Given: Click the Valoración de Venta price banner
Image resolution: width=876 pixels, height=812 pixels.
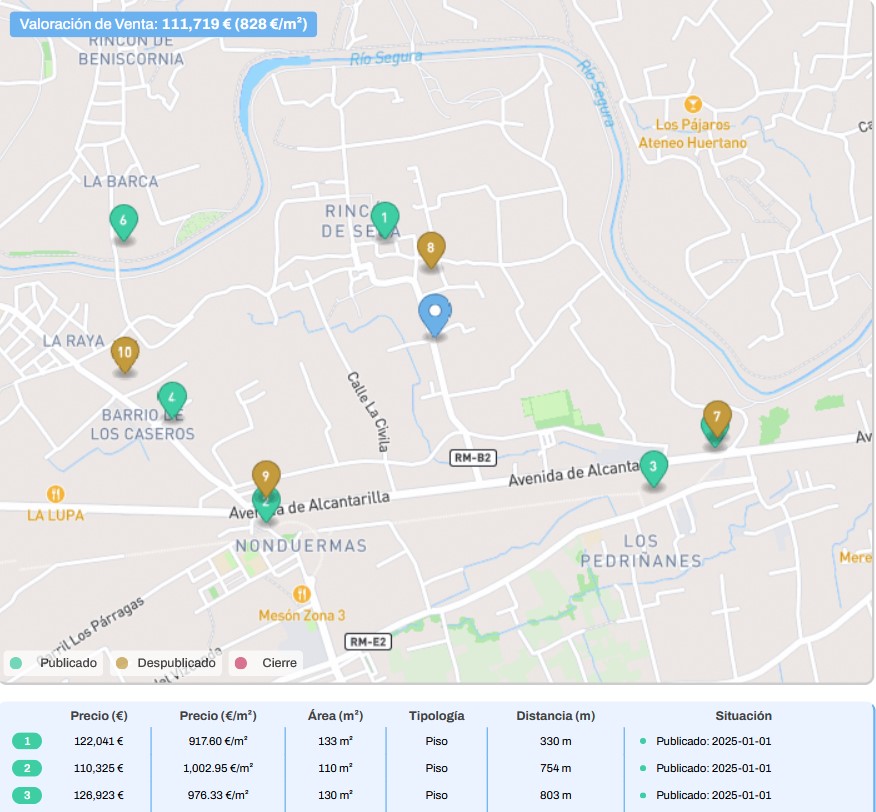Looking at the screenshot, I should (163, 24).
